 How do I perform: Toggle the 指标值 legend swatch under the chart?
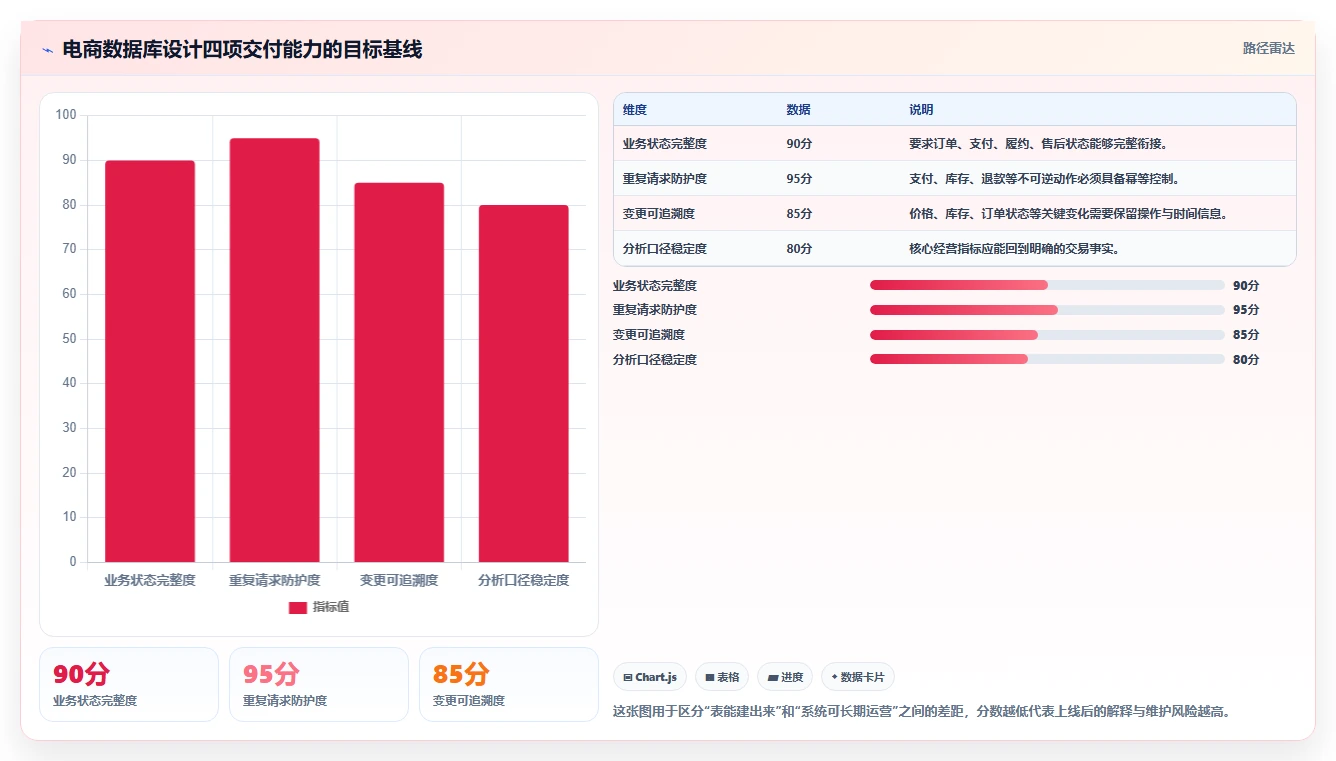coord(297,607)
